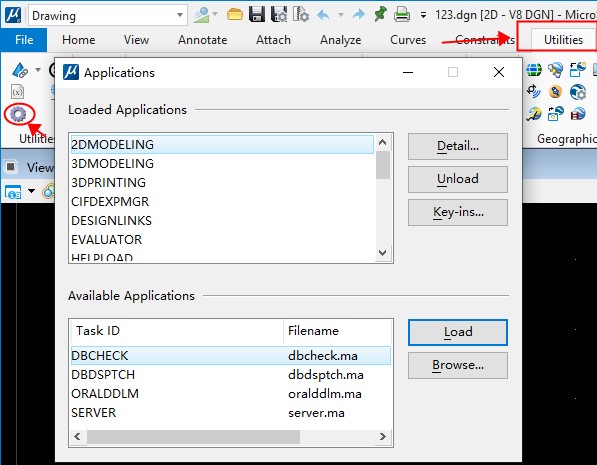Viewport: 597px width, 465px height.
Task: Open the Key-ins… button
Action: (458, 212)
